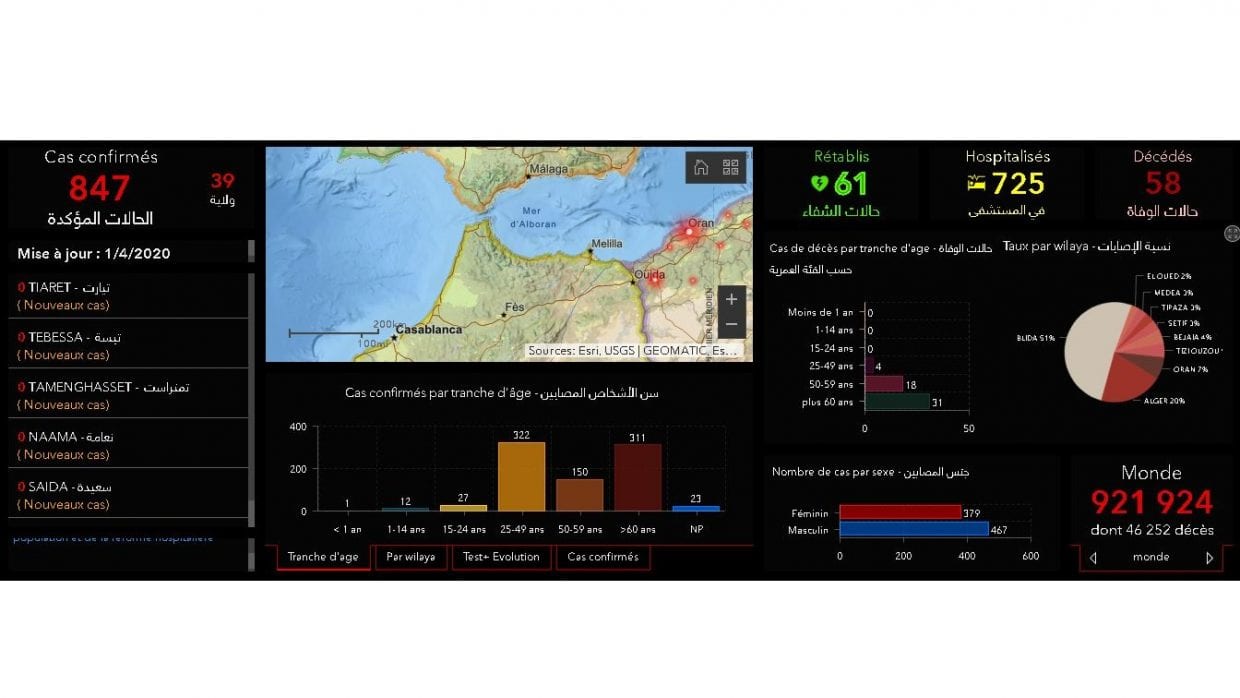Click the right arrow beside monde
Screen dimensions: 1240x698
tap(1209, 558)
